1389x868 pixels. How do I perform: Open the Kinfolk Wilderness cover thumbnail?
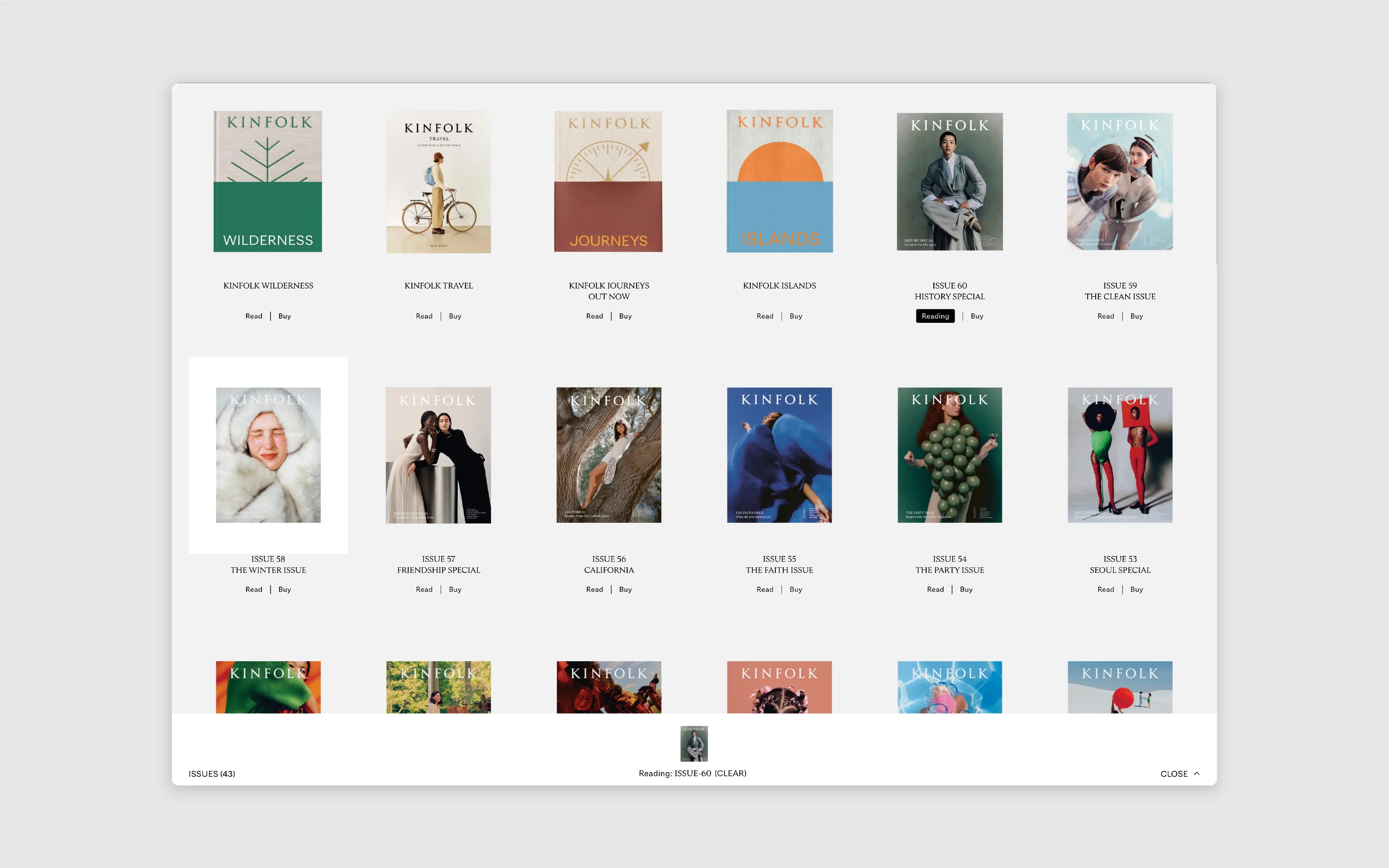point(268,181)
